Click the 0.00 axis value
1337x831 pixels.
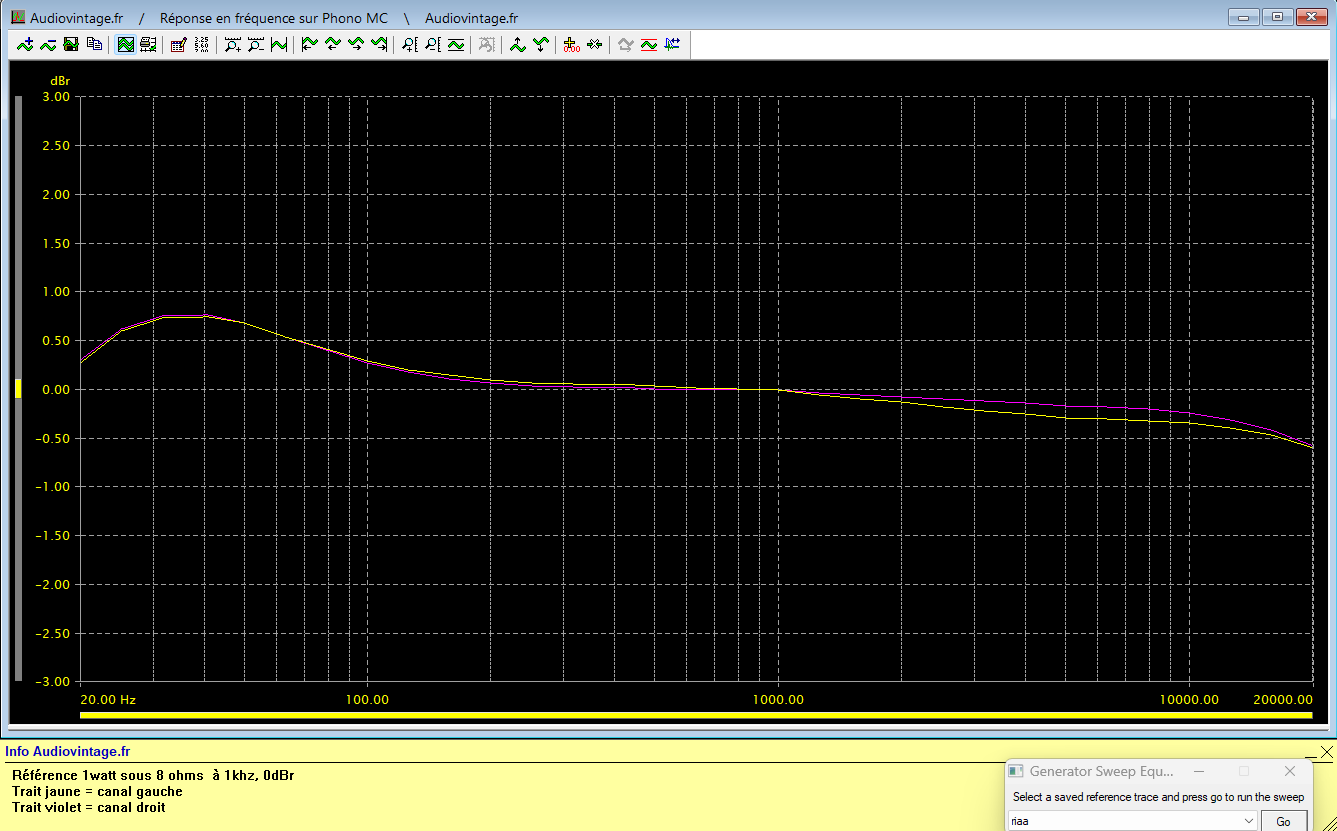(x=56, y=389)
